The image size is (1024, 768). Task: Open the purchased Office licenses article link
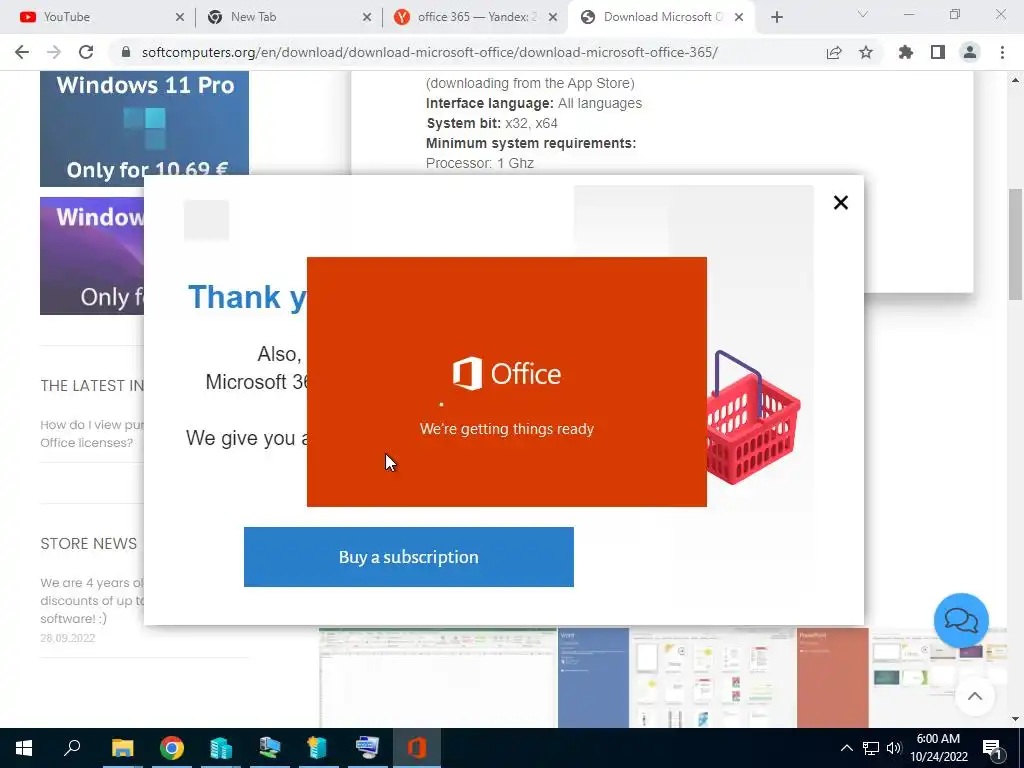tap(92, 434)
